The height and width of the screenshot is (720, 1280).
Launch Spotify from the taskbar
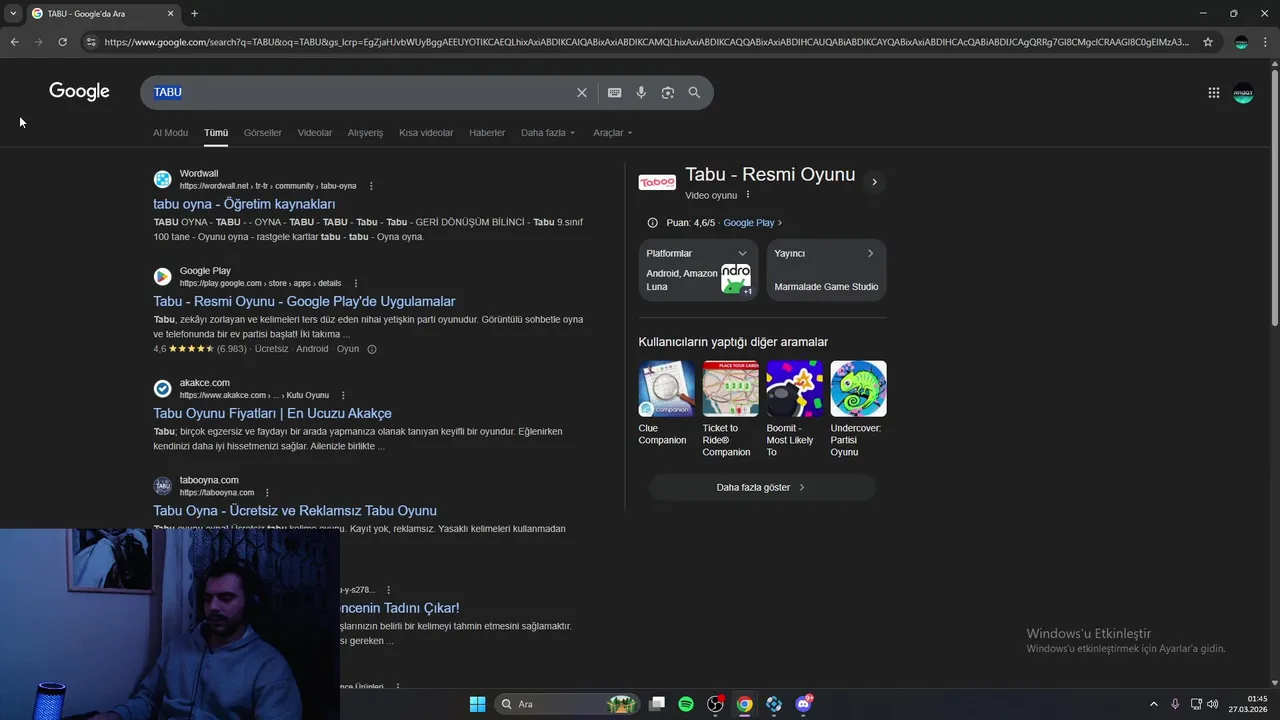click(686, 704)
